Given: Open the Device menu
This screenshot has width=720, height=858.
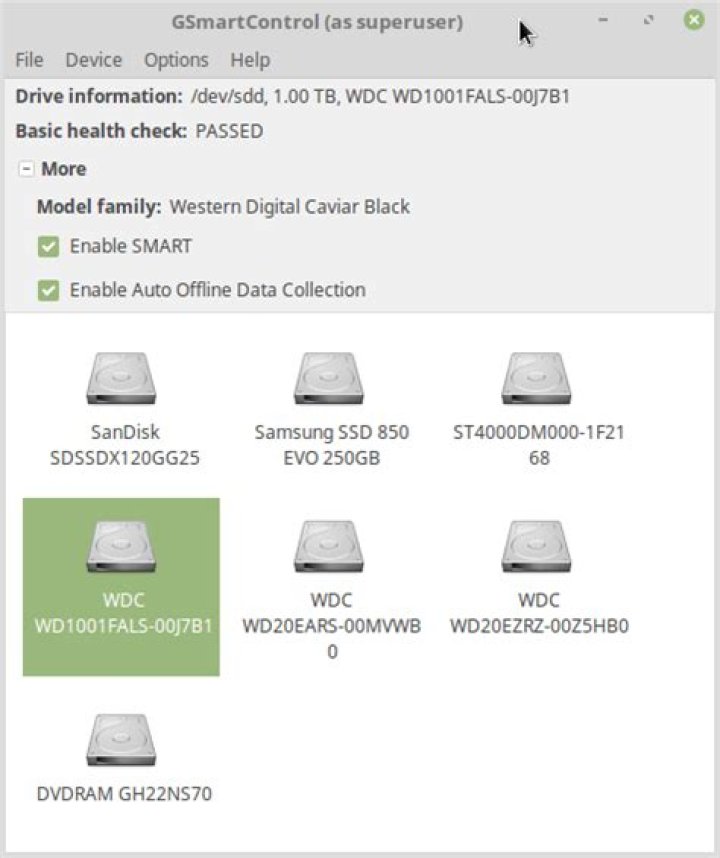Looking at the screenshot, I should click(94, 60).
